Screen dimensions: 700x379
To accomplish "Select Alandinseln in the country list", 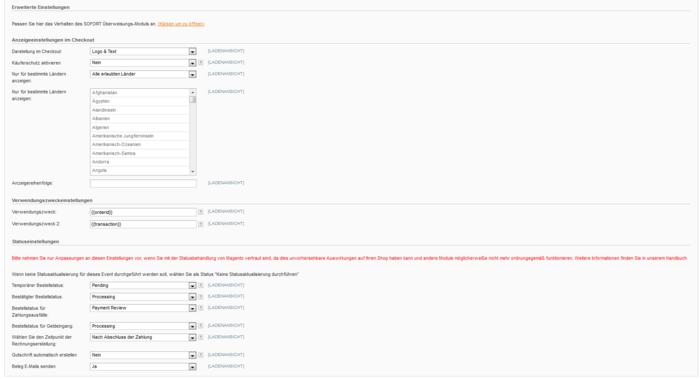I will [x=140, y=110].
